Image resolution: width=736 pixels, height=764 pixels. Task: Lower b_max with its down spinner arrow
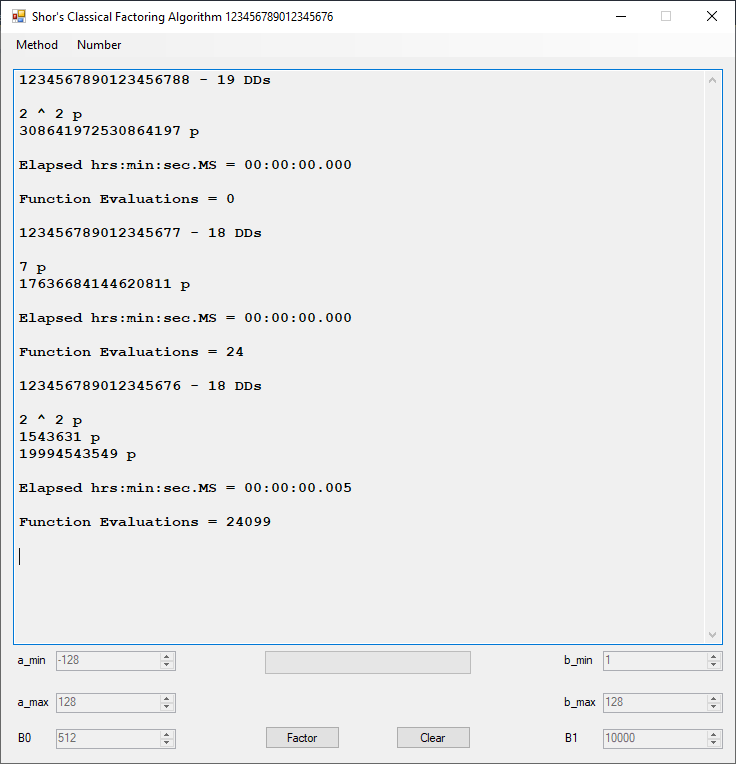click(714, 707)
